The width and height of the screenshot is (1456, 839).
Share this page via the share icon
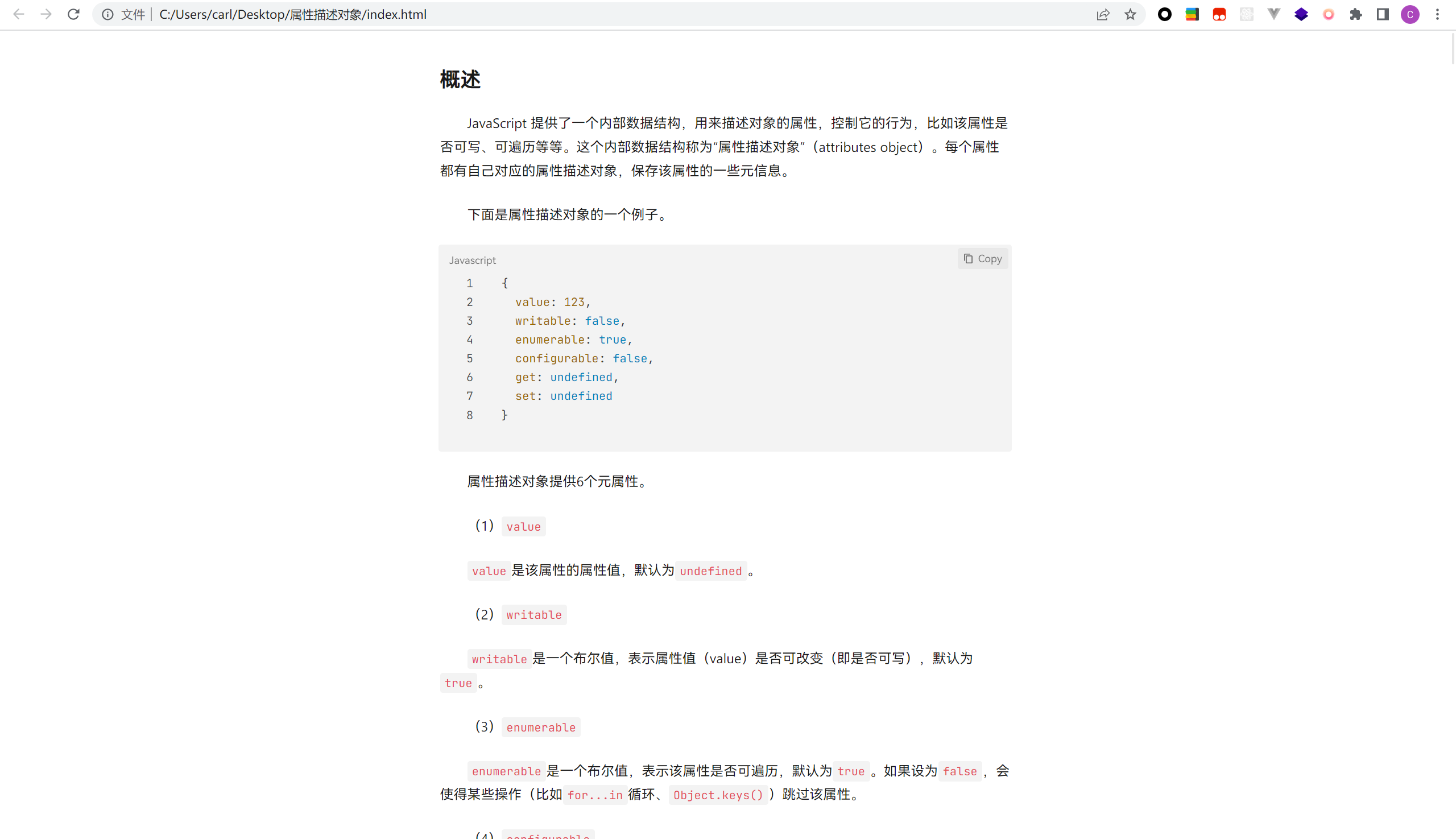(1103, 14)
